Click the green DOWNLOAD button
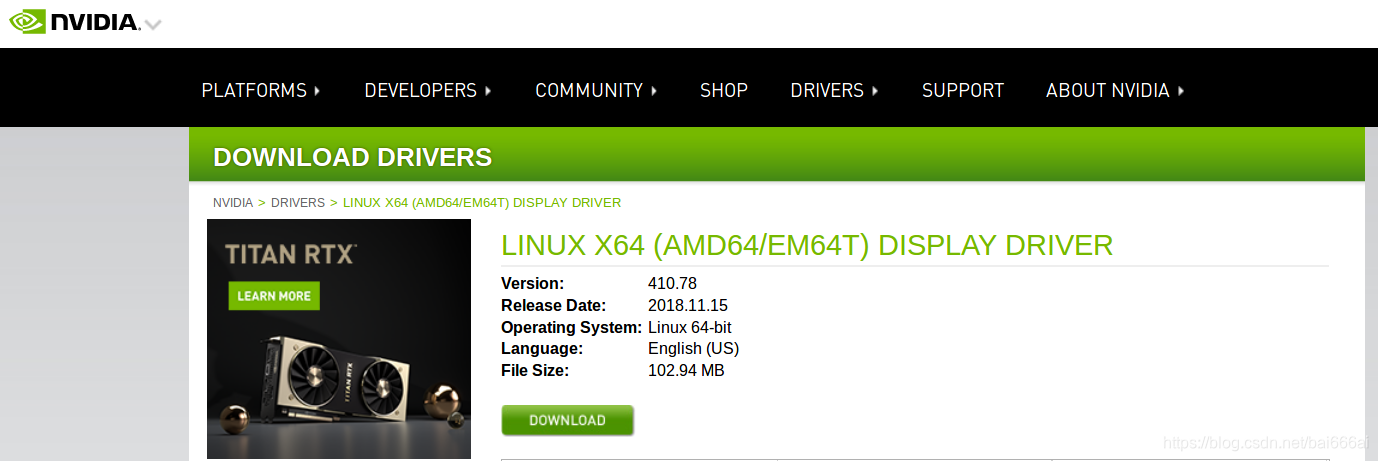This screenshot has height=461, width=1378. 568,420
